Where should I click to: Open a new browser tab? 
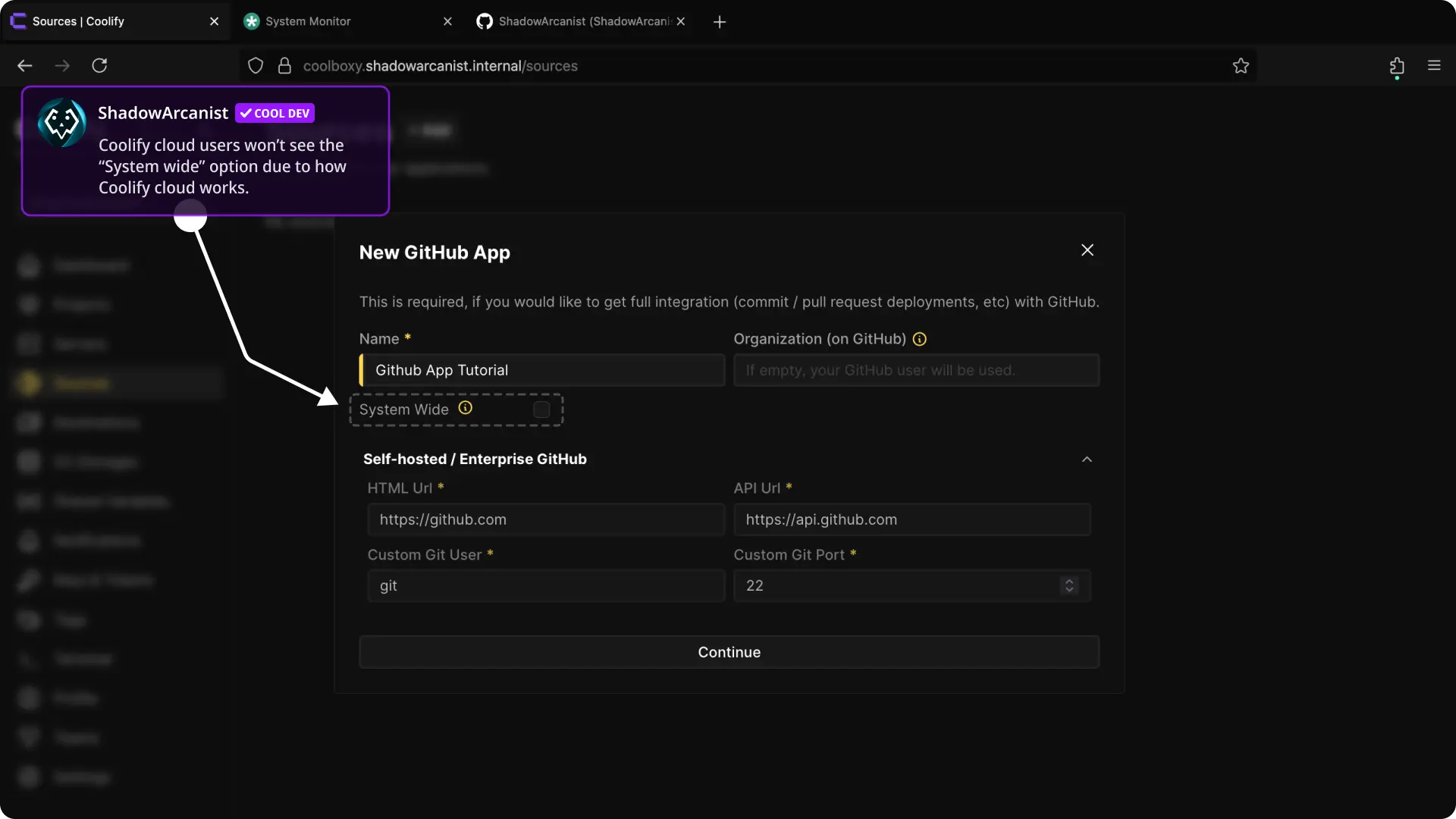pos(720,22)
